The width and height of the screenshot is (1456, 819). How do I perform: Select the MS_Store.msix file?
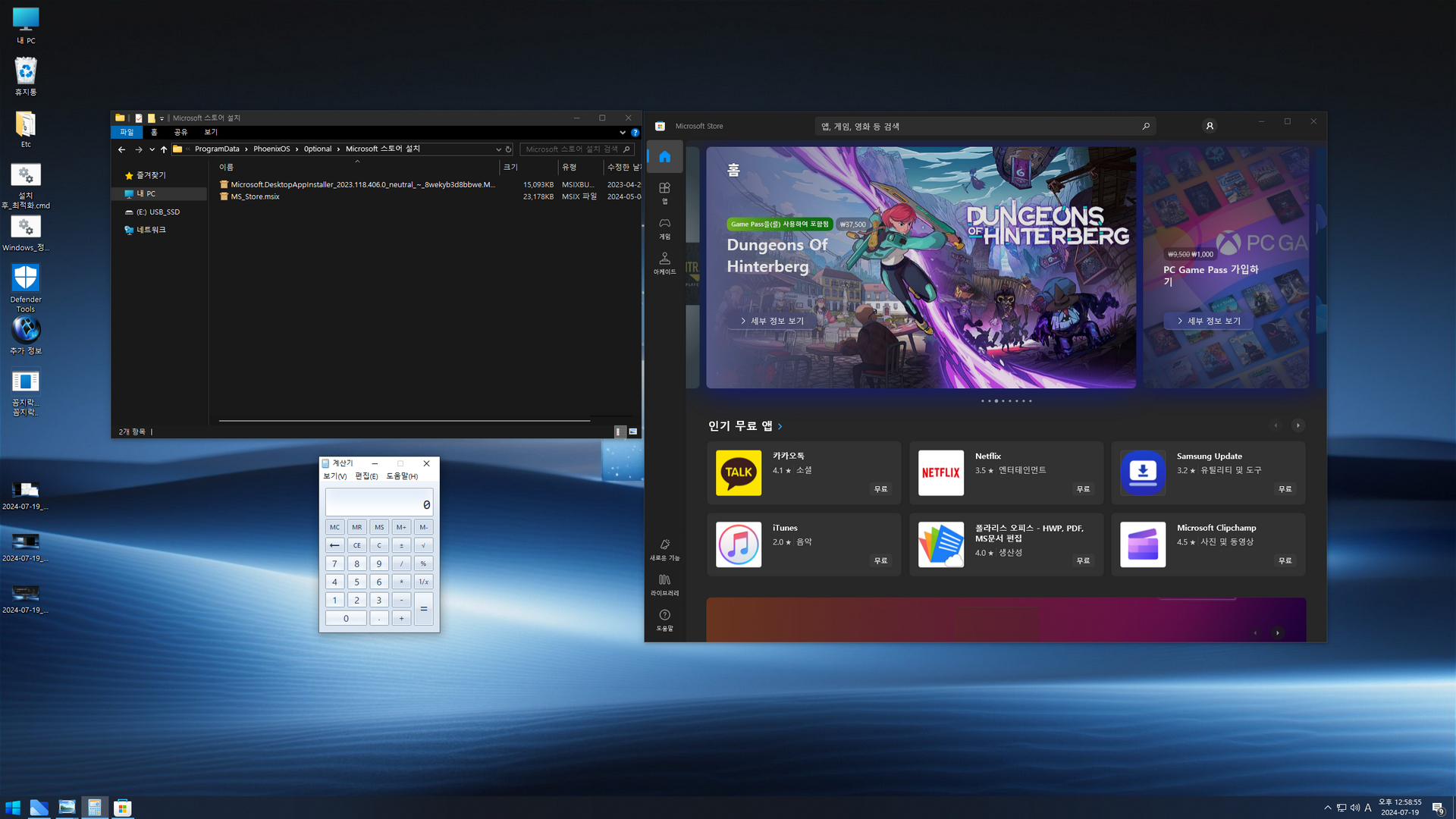click(x=256, y=196)
